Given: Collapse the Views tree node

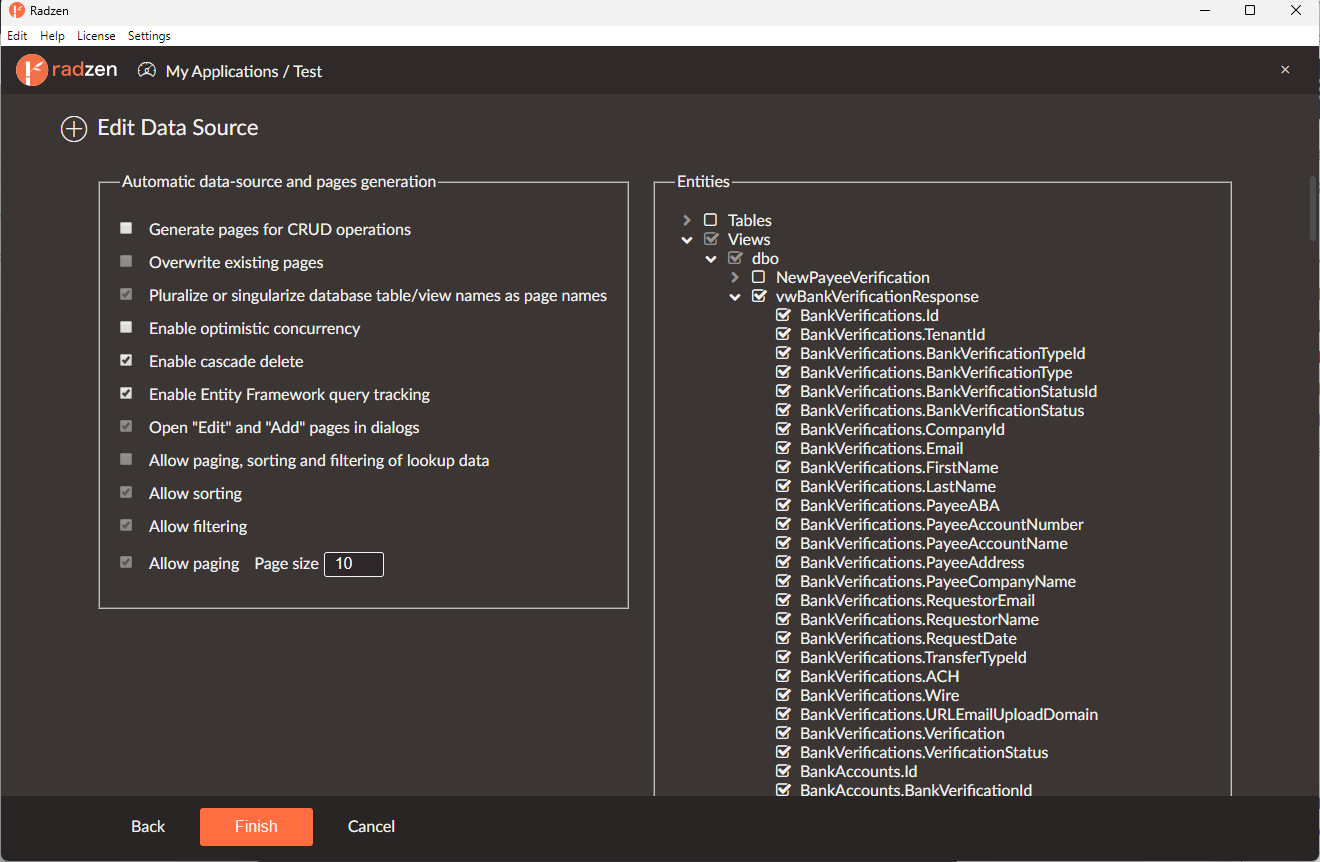Looking at the screenshot, I should 687,240.
